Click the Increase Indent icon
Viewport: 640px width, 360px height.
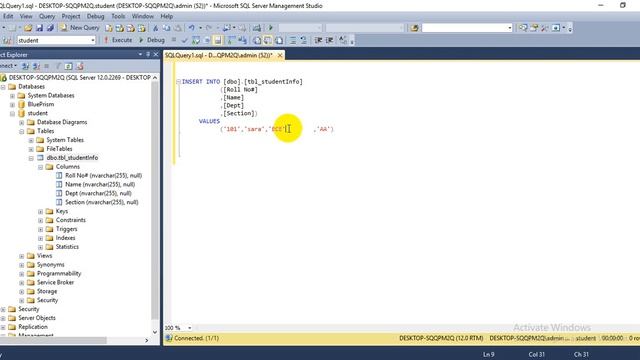click(329, 40)
